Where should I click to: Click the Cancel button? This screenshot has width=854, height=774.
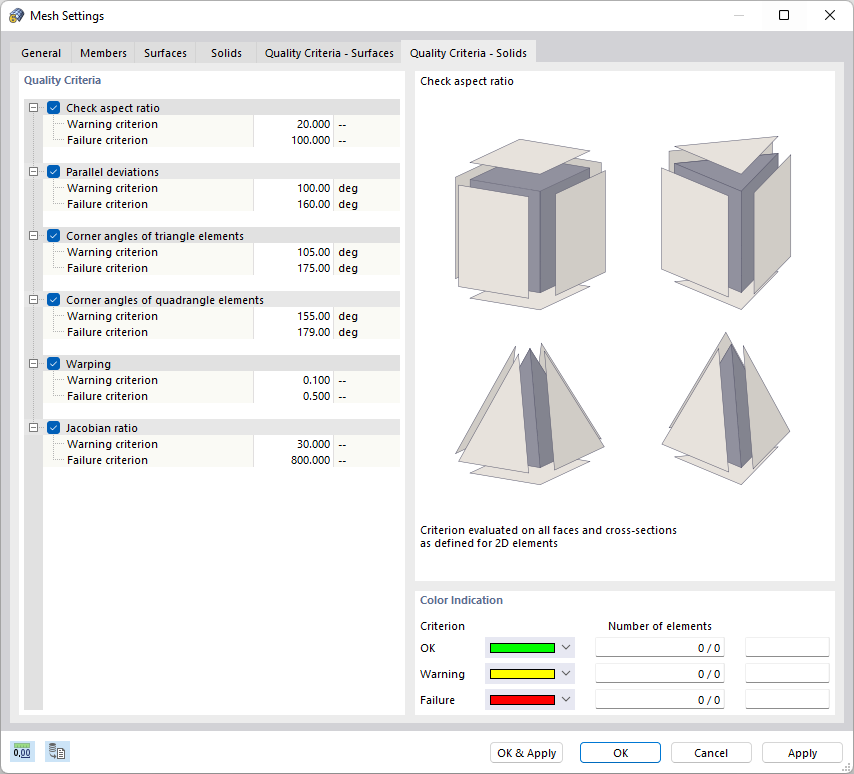(x=711, y=752)
